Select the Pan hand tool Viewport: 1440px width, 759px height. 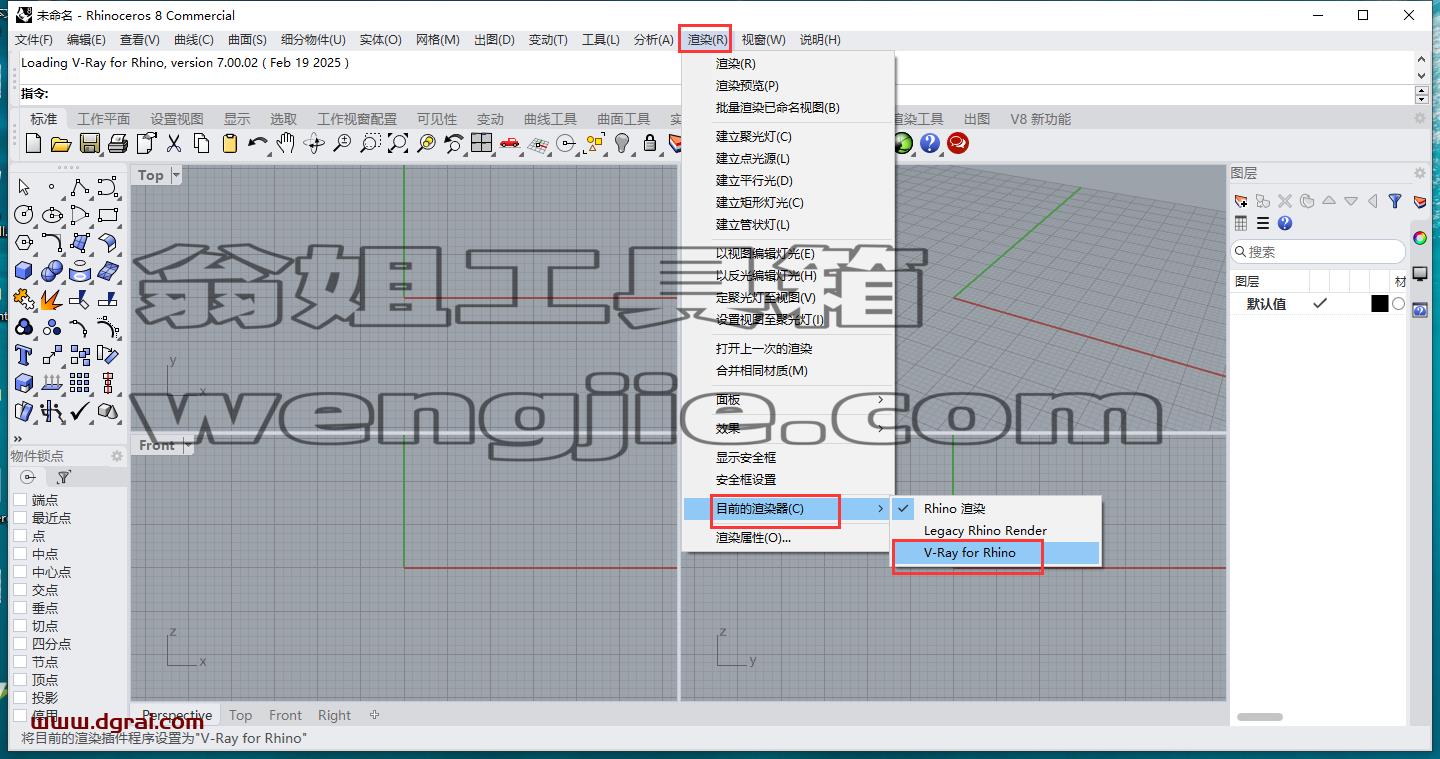286,143
